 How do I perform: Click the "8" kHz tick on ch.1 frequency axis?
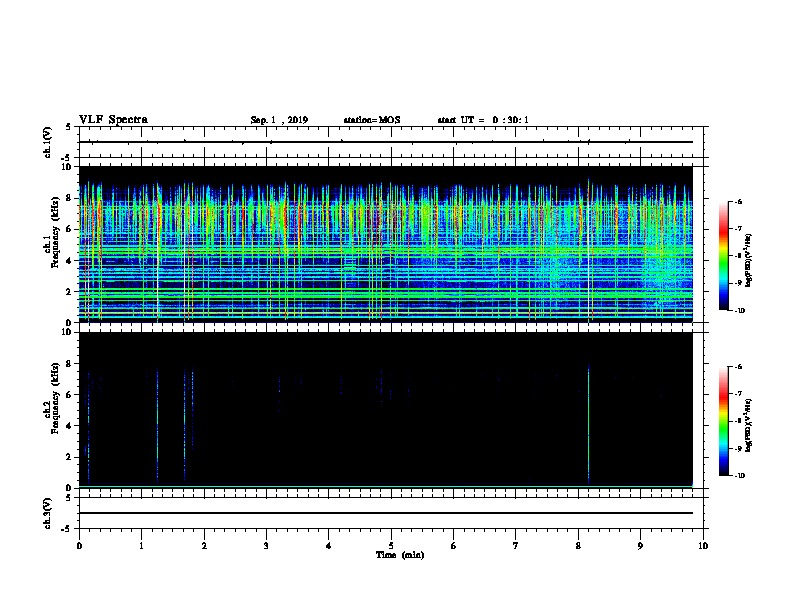[70, 198]
